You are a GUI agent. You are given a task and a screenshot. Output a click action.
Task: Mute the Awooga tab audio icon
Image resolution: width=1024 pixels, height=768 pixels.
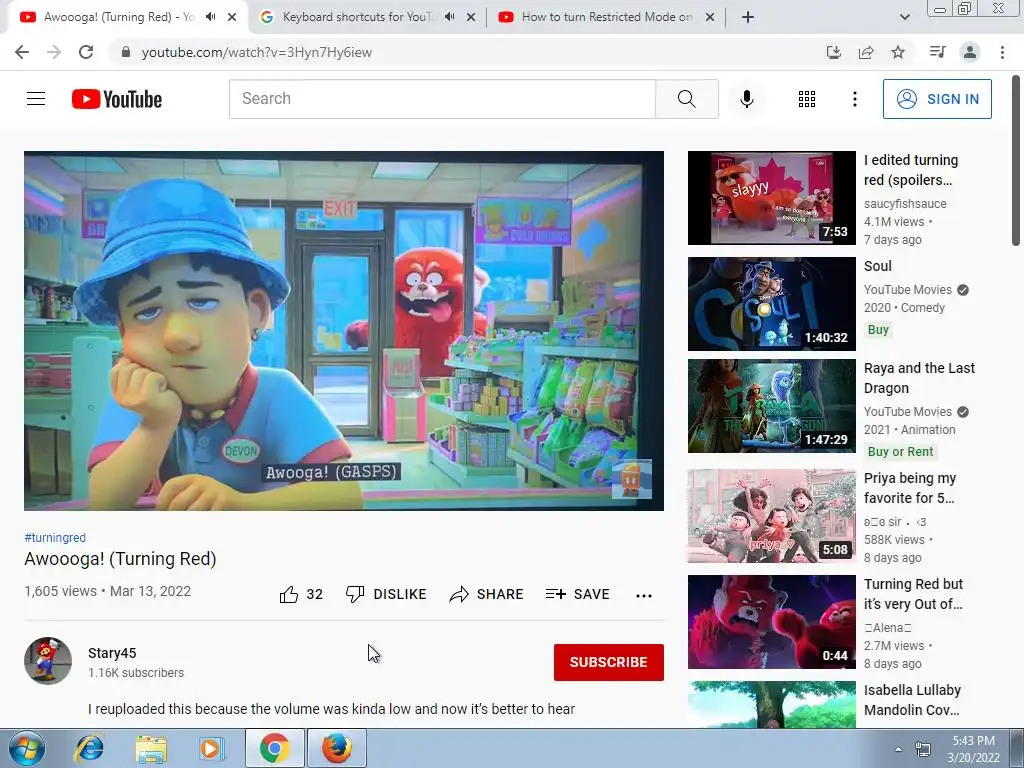tap(210, 17)
